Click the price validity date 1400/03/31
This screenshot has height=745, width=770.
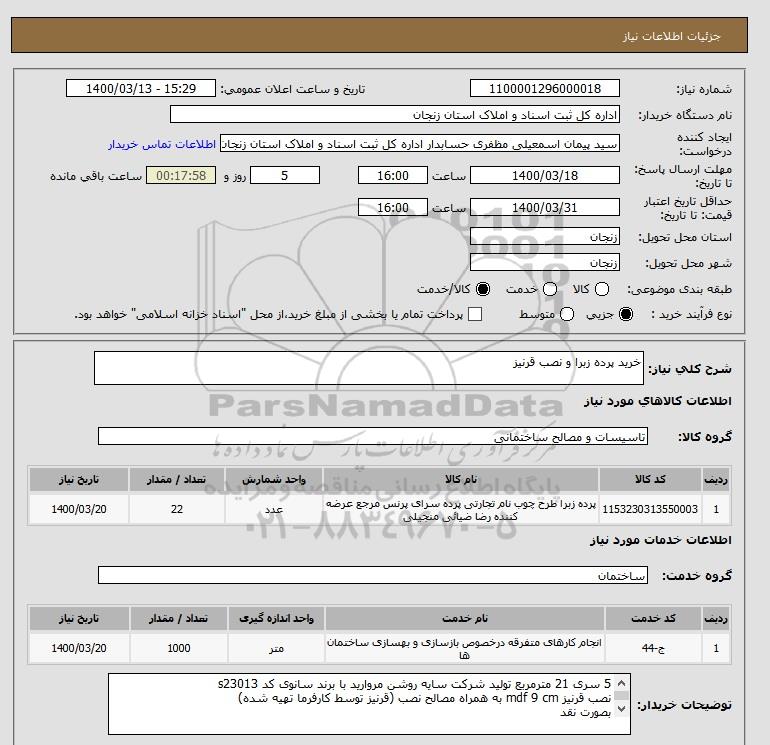(545, 207)
